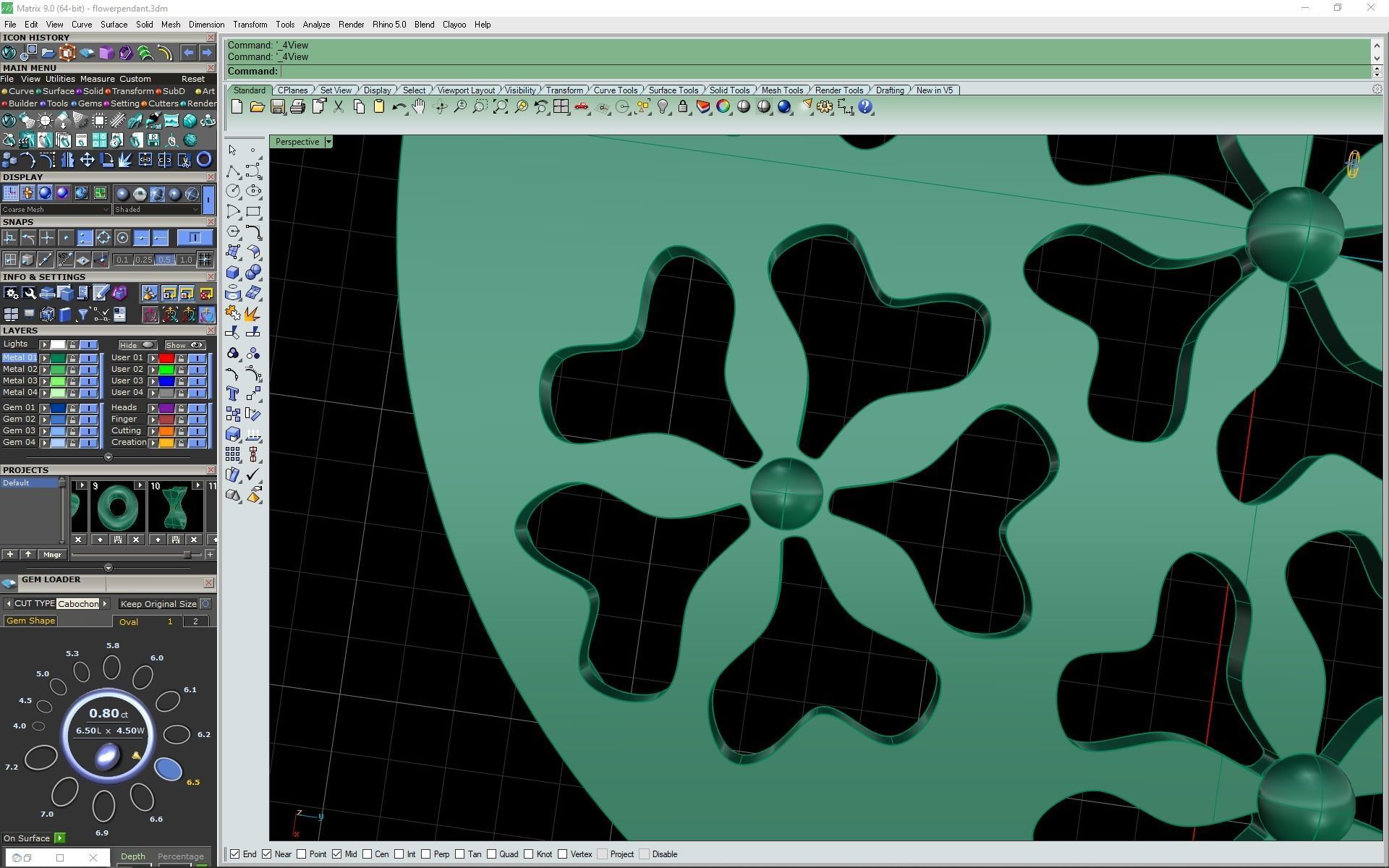Click the Mngr button in Projects
Screen dimensions: 1389x868
click(x=52, y=555)
